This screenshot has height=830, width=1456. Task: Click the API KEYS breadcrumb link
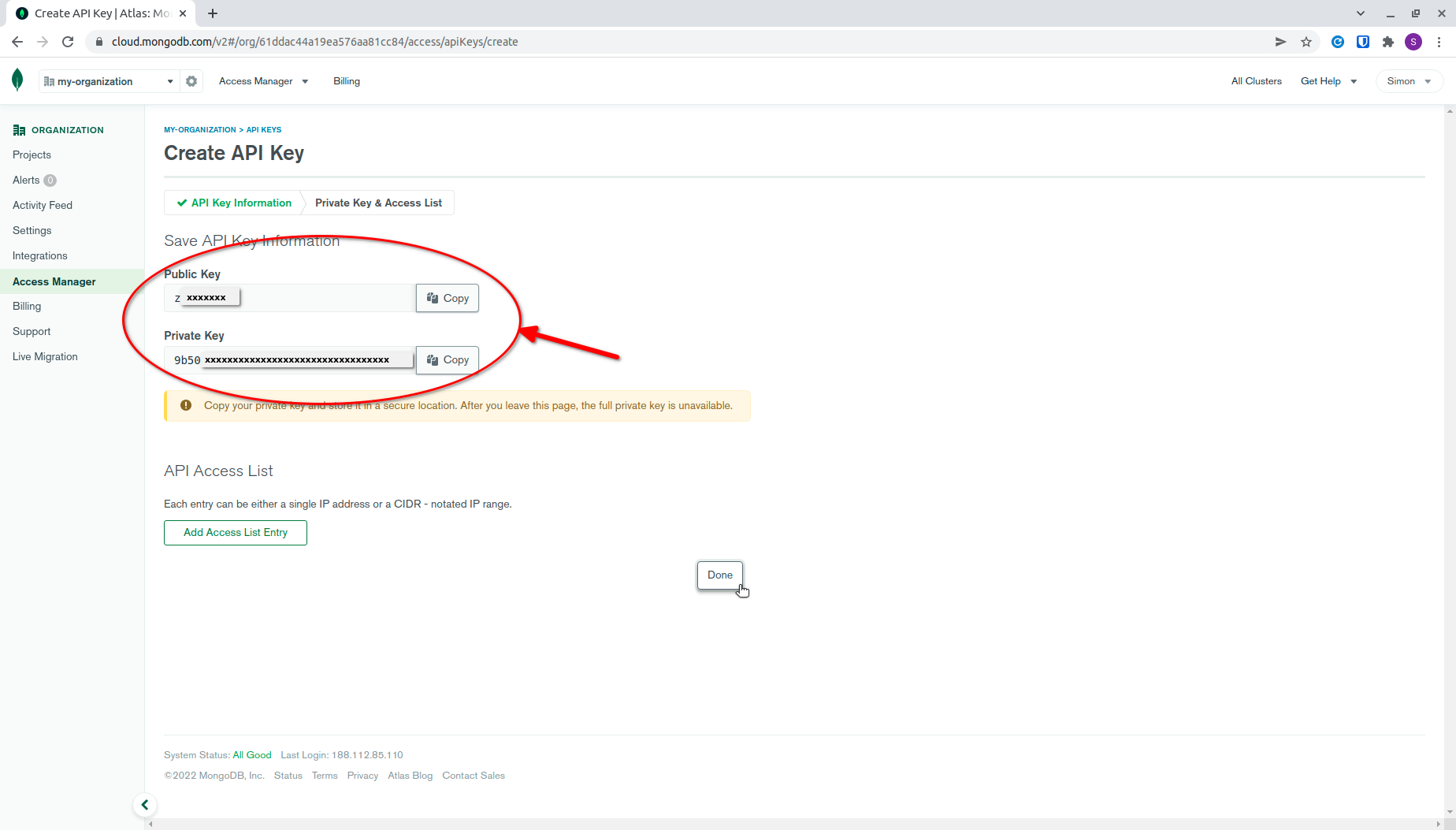coord(264,129)
